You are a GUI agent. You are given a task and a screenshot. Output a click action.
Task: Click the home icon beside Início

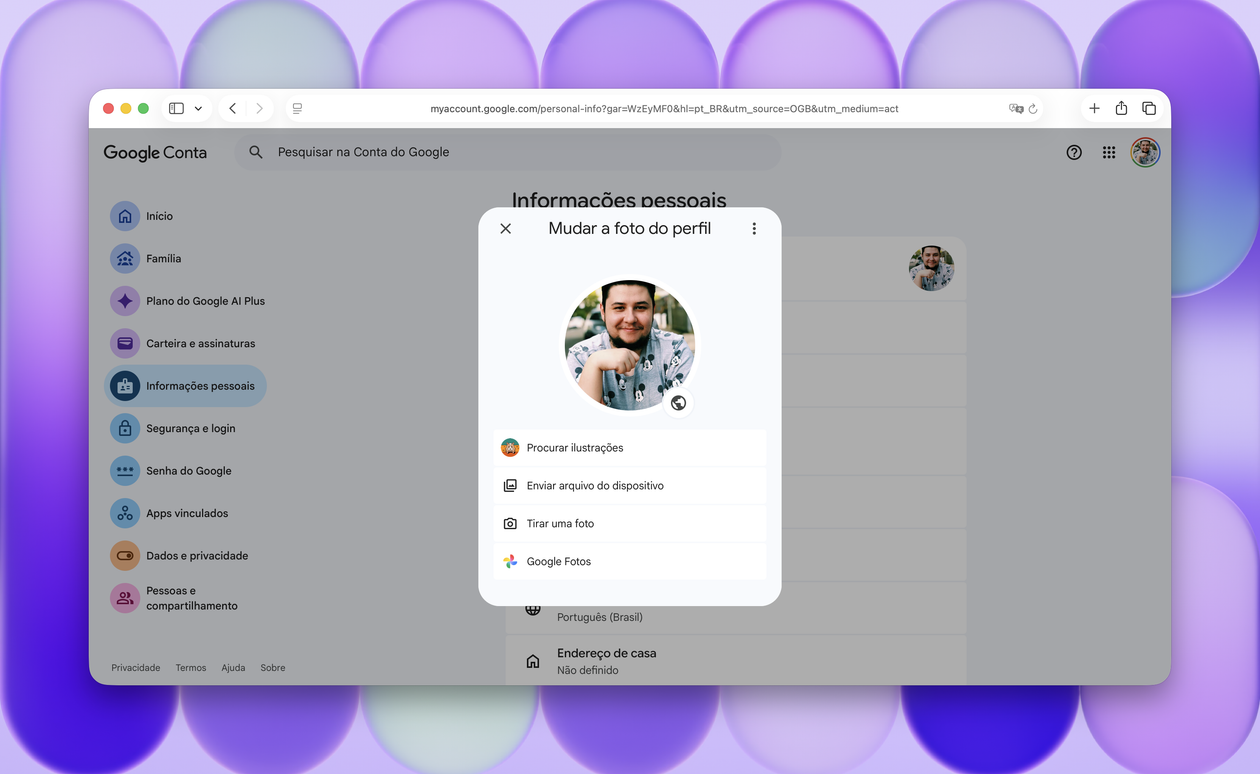click(125, 216)
